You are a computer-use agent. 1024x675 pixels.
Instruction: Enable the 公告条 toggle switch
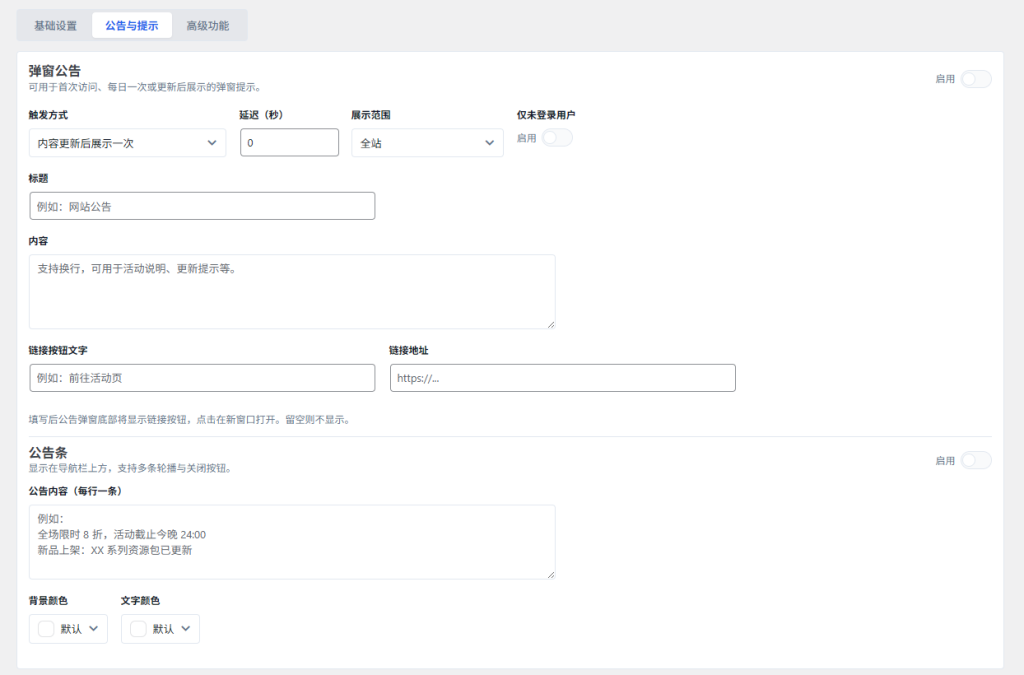pyautogui.click(x=975, y=460)
